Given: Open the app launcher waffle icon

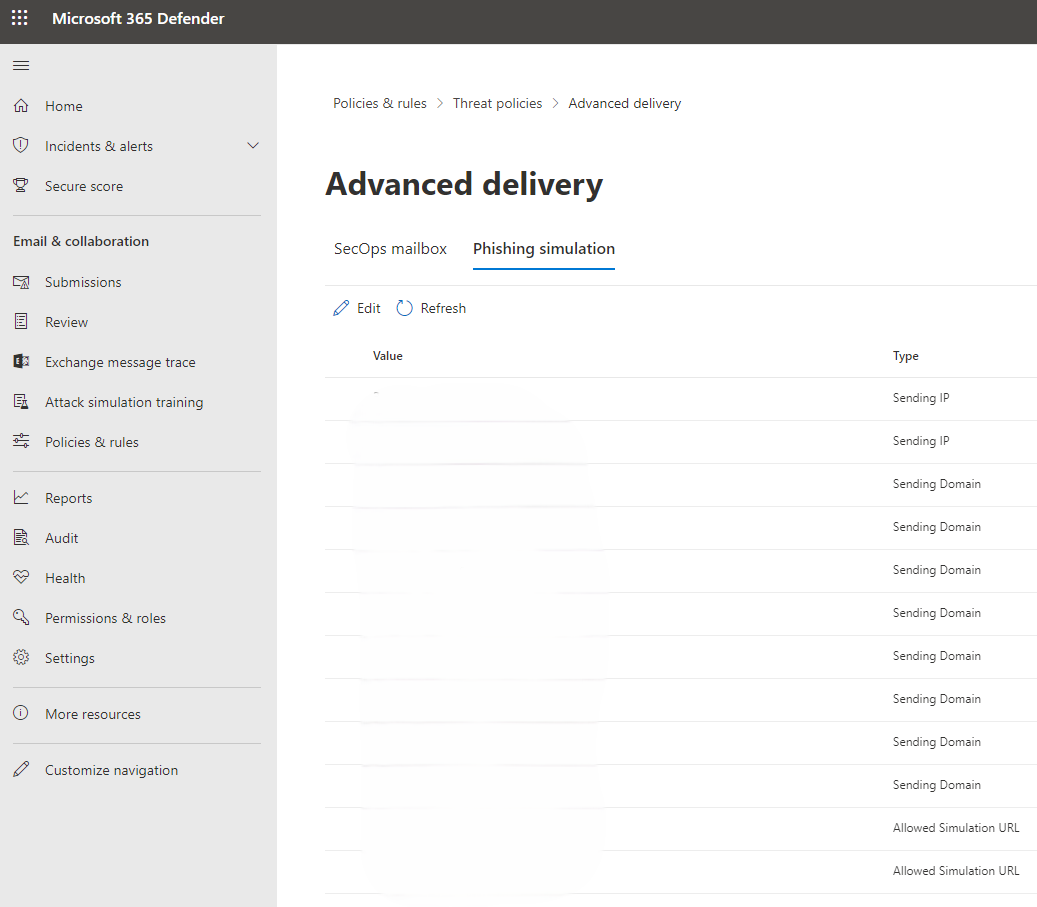Looking at the screenshot, I should click(x=20, y=18).
